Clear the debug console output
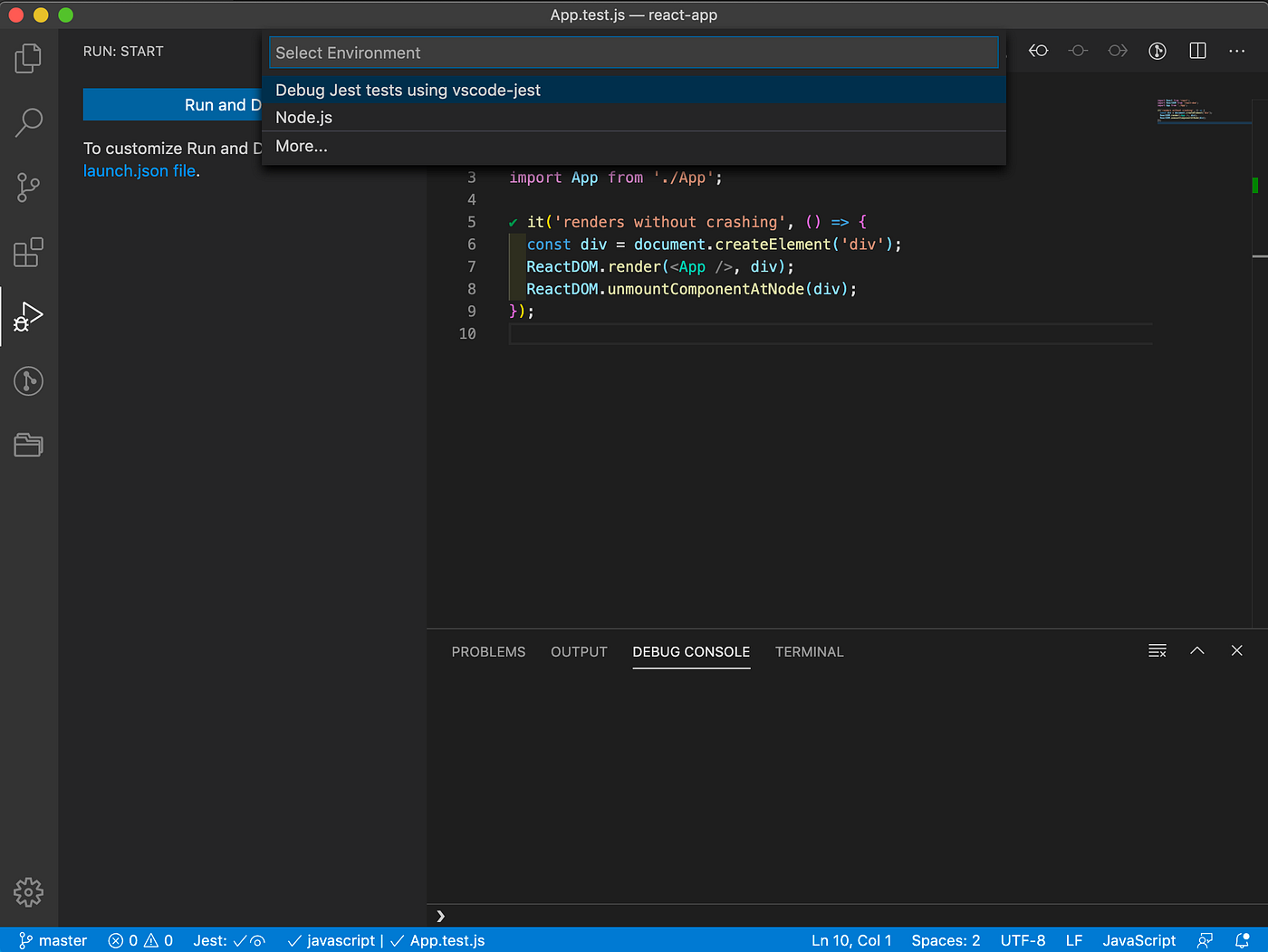This screenshot has width=1268, height=952. tap(1158, 651)
